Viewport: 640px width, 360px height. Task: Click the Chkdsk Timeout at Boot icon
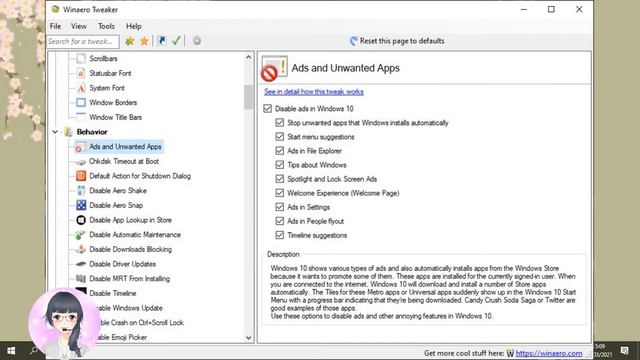(x=81, y=162)
